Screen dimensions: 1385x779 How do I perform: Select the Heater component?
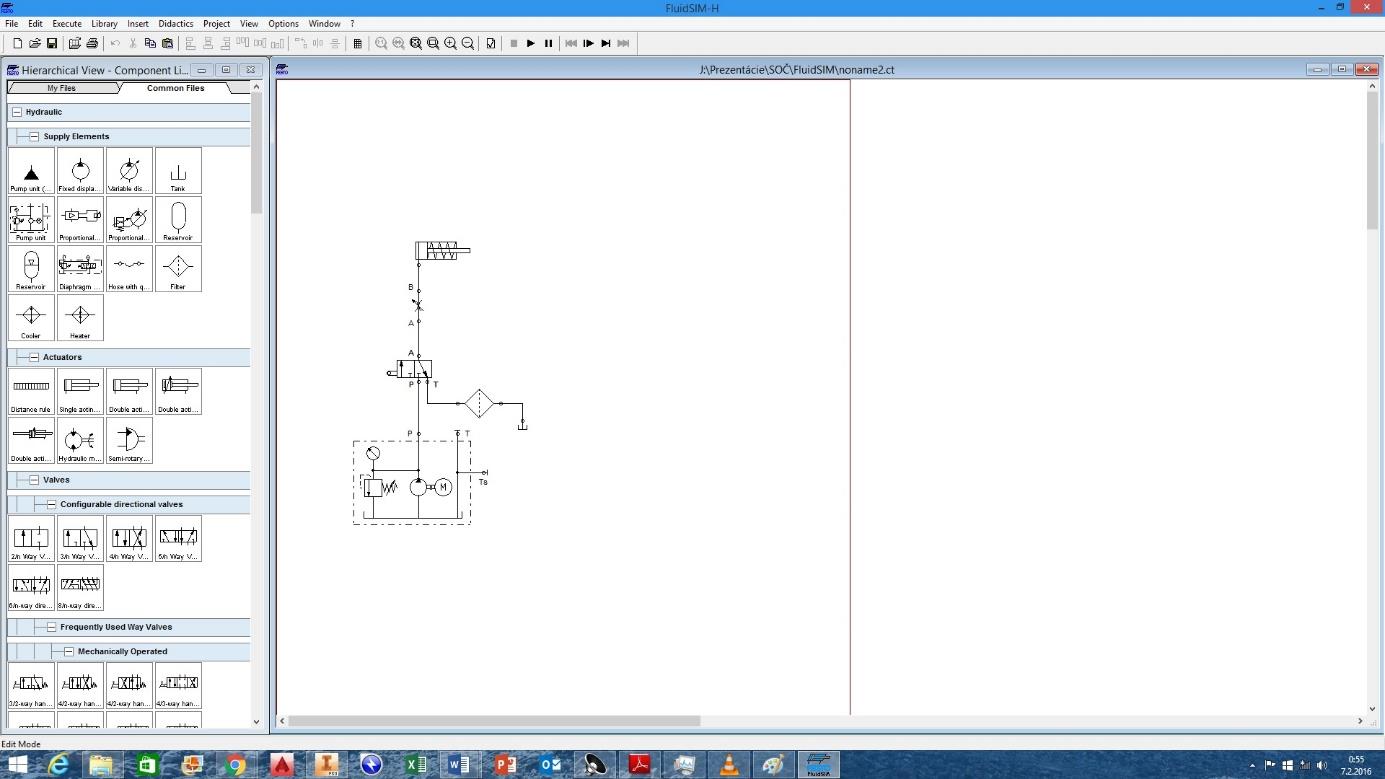click(80, 317)
